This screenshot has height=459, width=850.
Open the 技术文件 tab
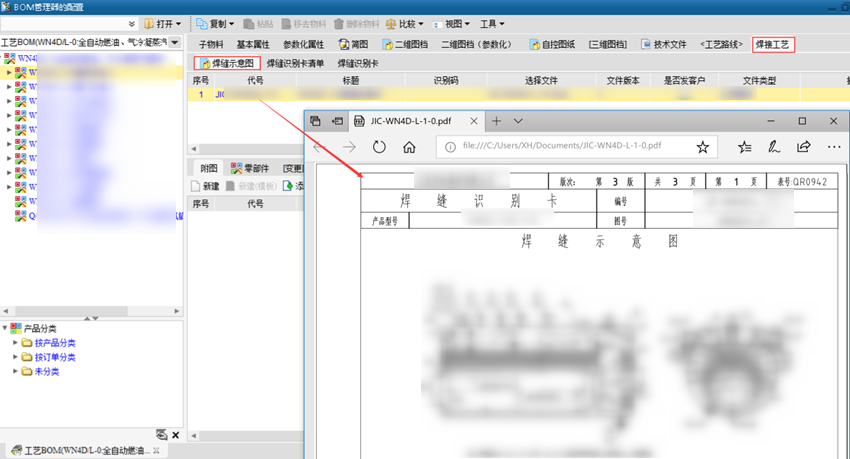tap(664, 44)
